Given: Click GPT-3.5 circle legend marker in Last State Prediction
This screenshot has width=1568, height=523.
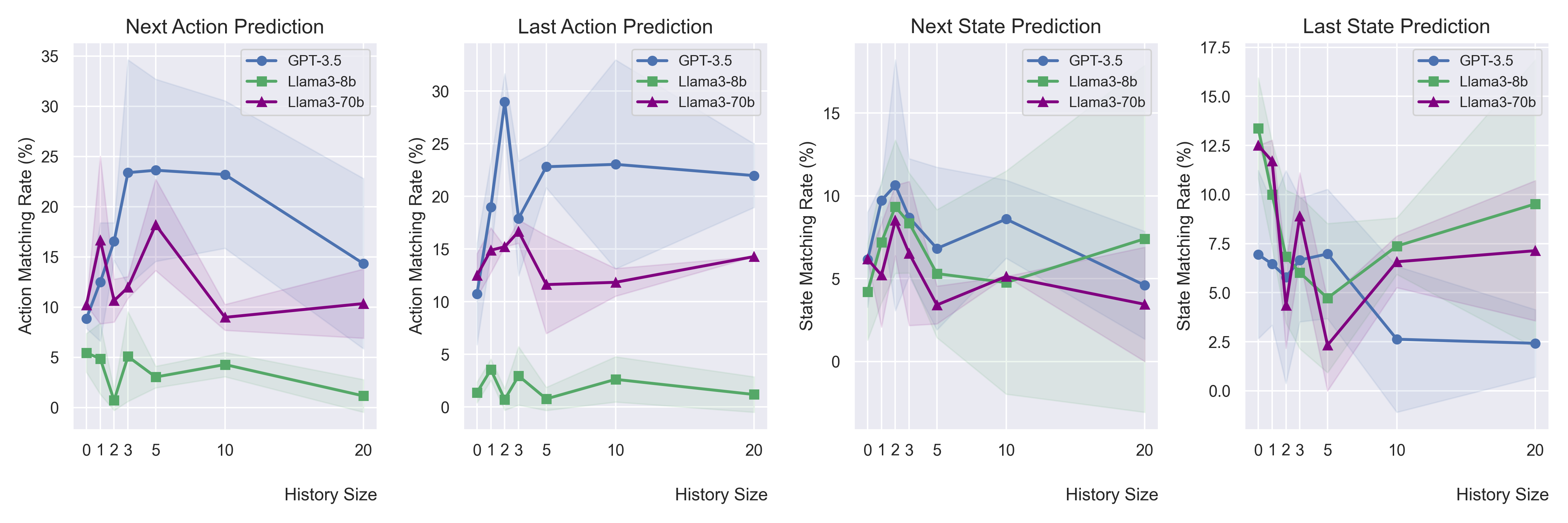Looking at the screenshot, I should pos(1434,61).
